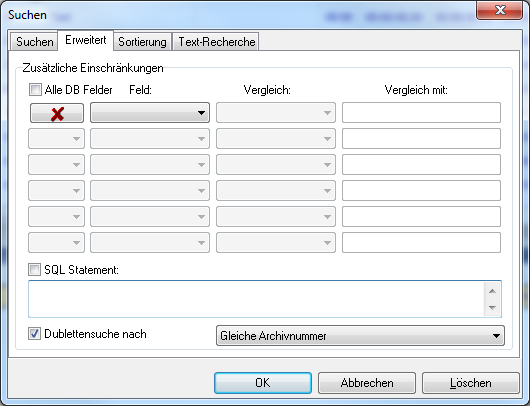Open the first row Feld dropdown

tap(150, 113)
